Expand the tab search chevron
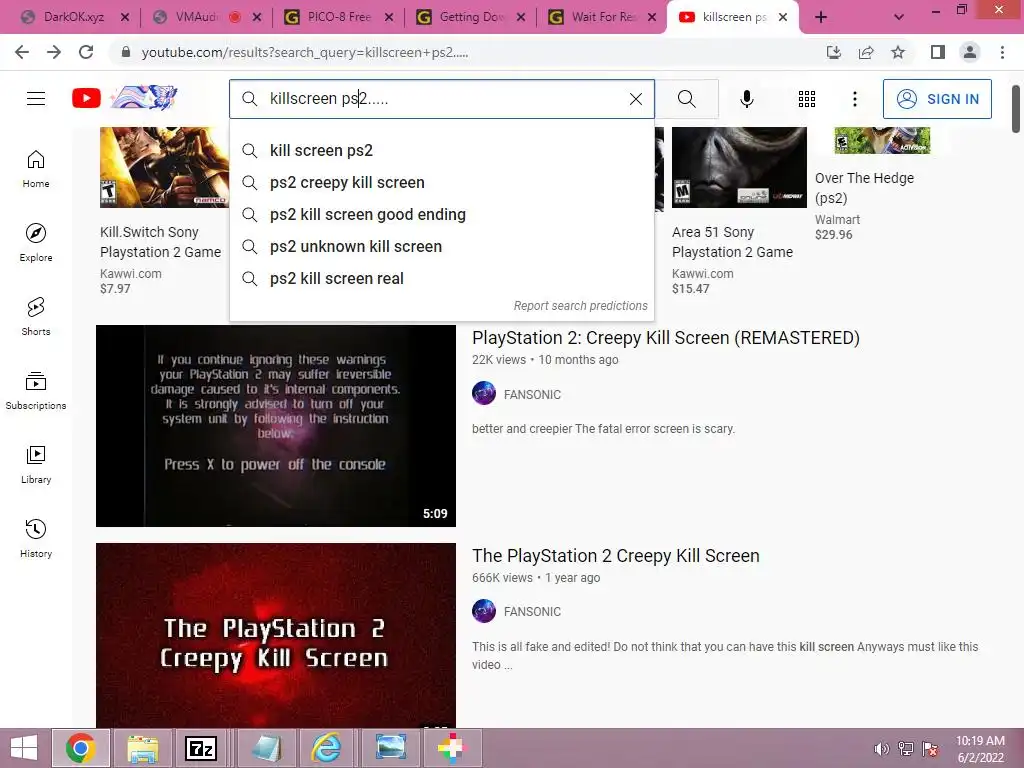The height and width of the screenshot is (768, 1024). pos(899,18)
